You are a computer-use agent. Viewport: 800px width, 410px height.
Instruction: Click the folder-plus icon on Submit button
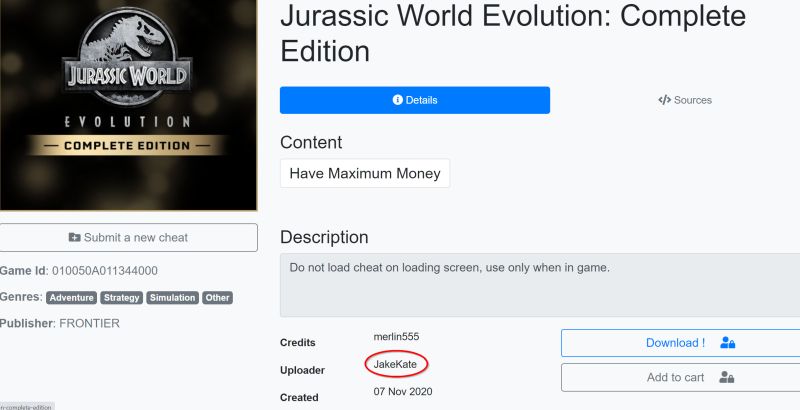click(x=74, y=237)
